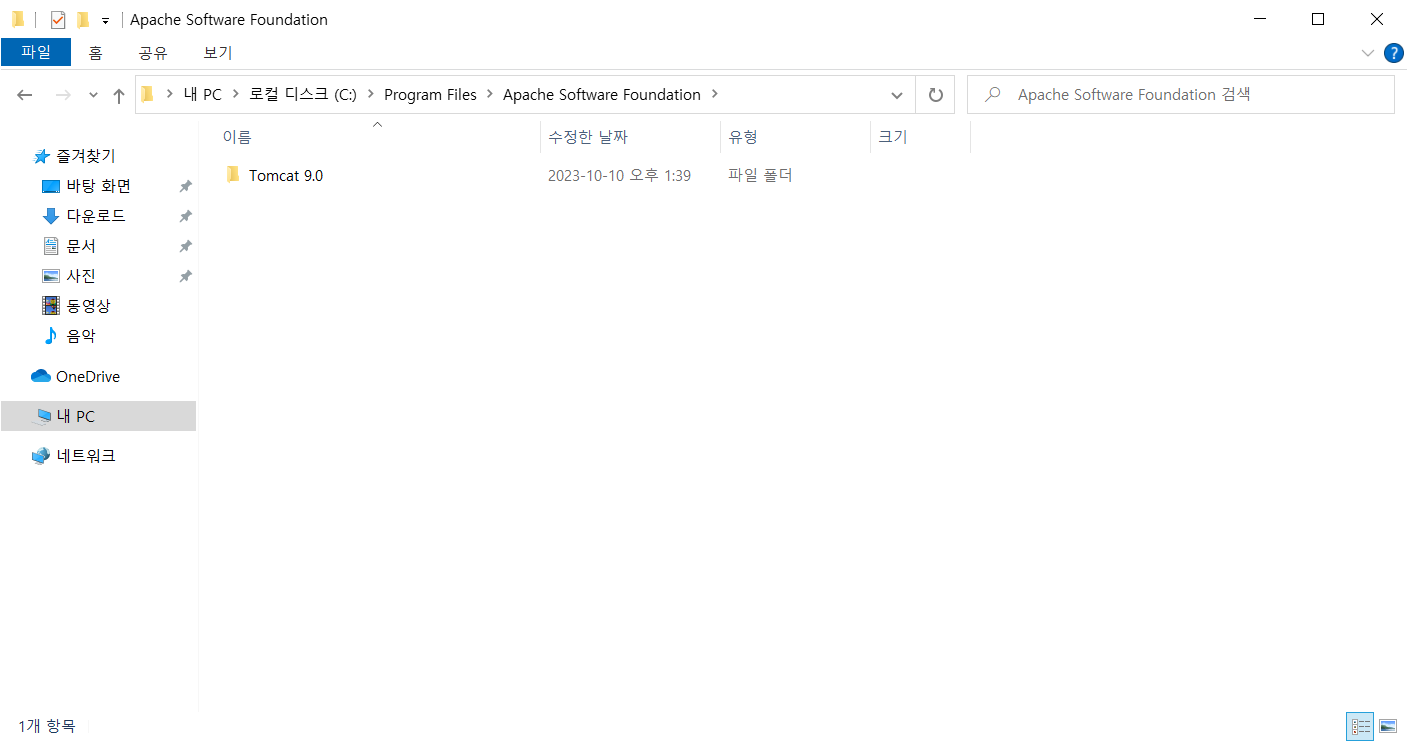Expand chevron after Program Files breadcrumb

tap(490, 94)
